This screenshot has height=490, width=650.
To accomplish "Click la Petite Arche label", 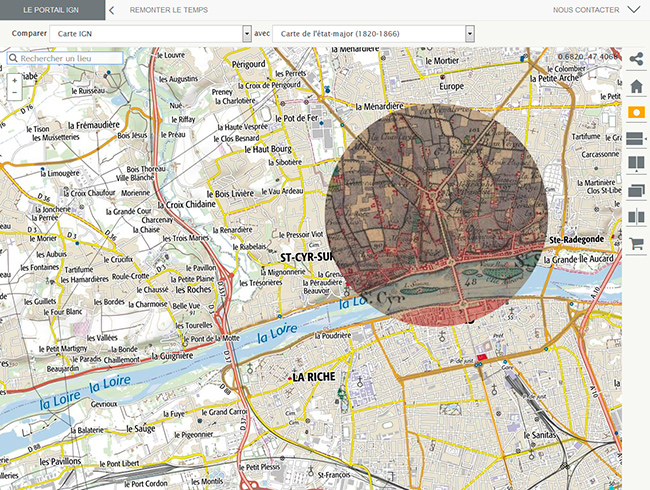I will tap(555, 78).
